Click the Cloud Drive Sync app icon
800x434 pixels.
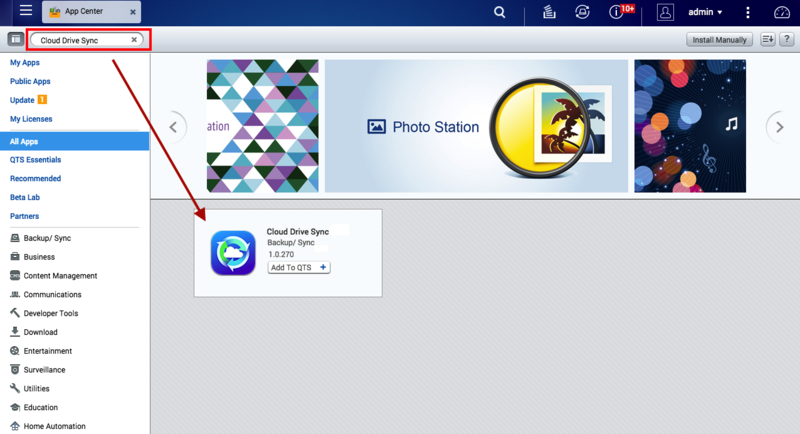tap(233, 253)
